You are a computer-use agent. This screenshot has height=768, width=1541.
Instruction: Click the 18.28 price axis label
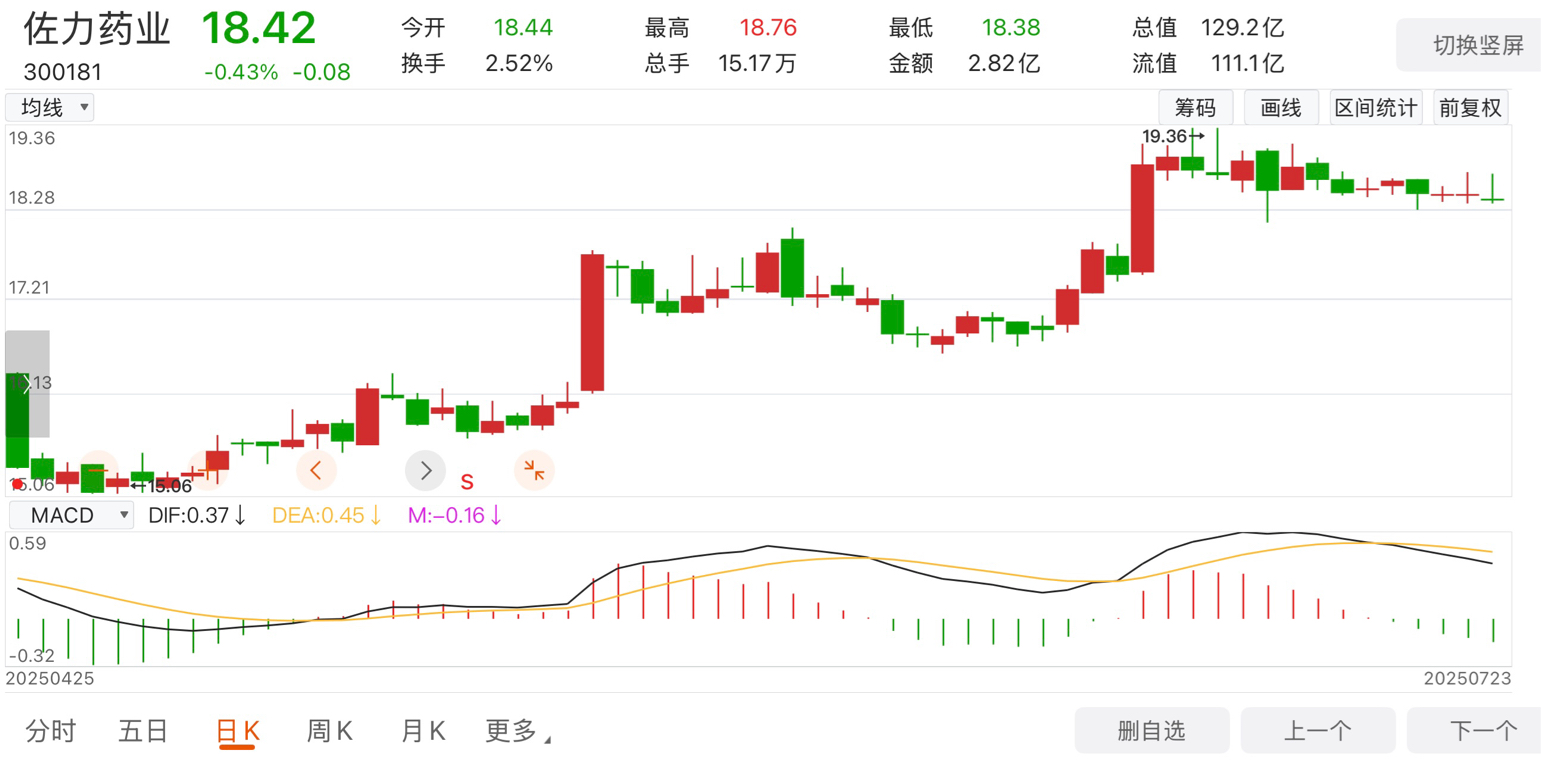pyautogui.click(x=32, y=198)
